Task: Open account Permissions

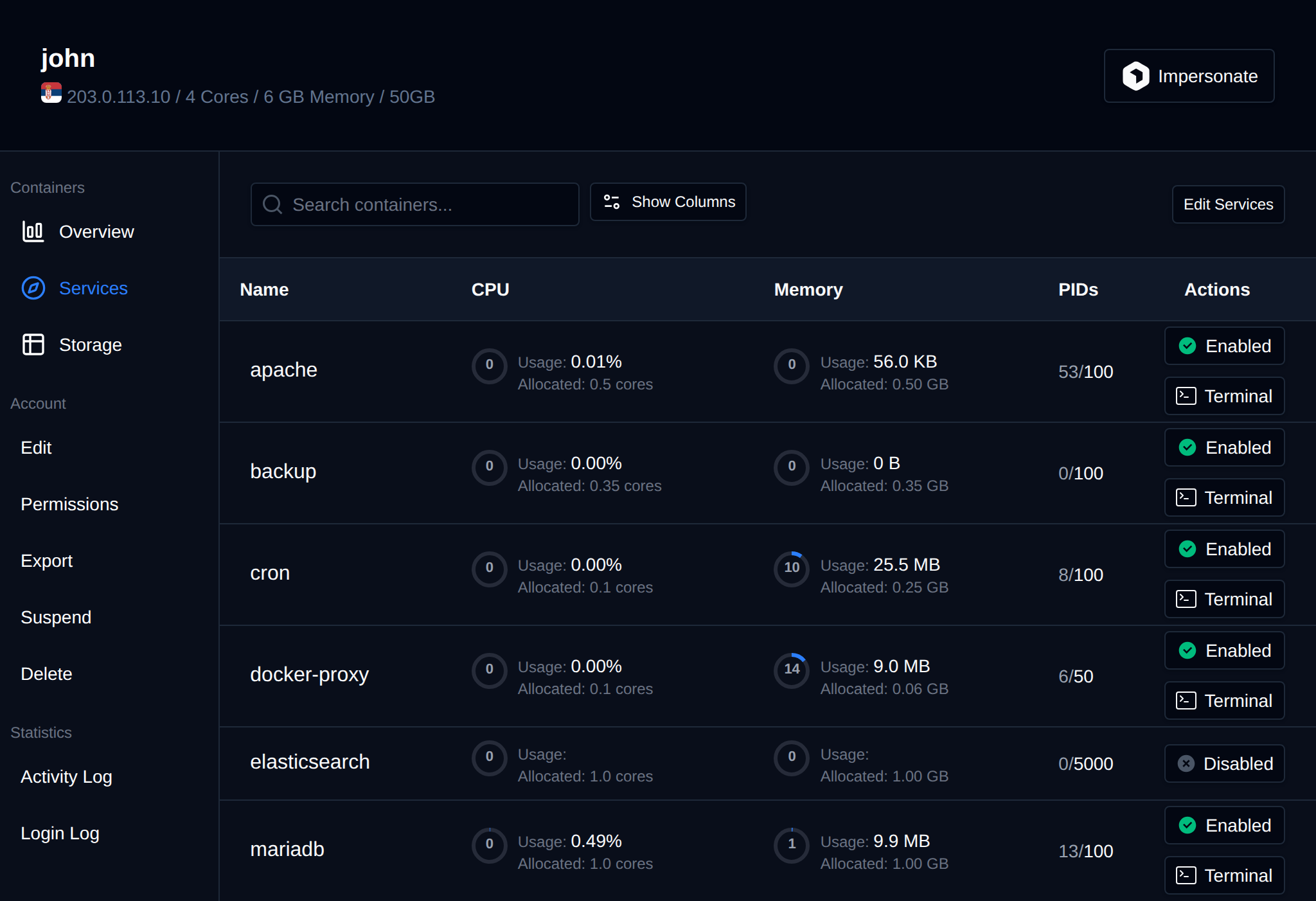Action: coord(69,504)
